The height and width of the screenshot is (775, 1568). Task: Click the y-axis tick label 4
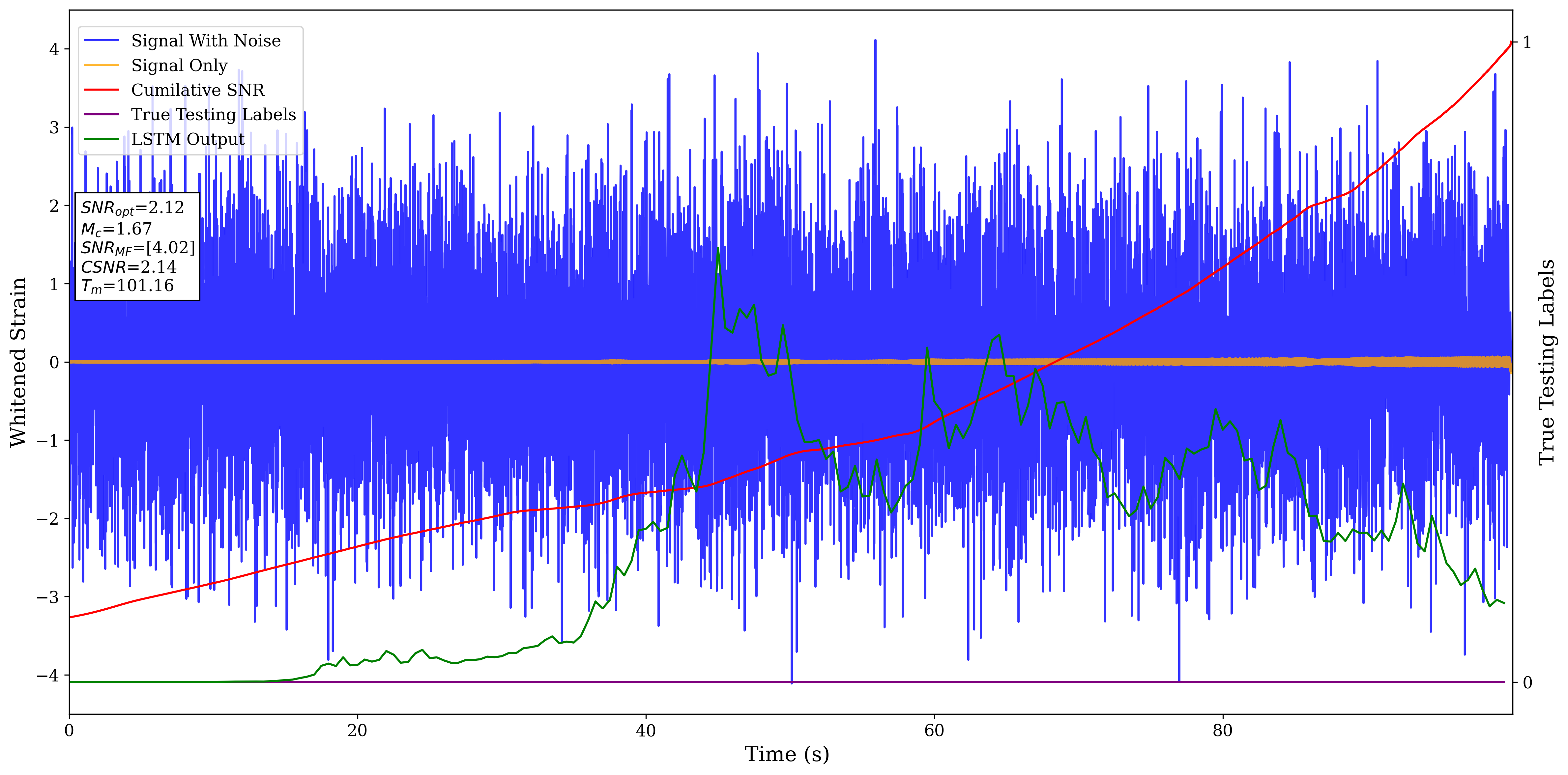click(54, 49)
